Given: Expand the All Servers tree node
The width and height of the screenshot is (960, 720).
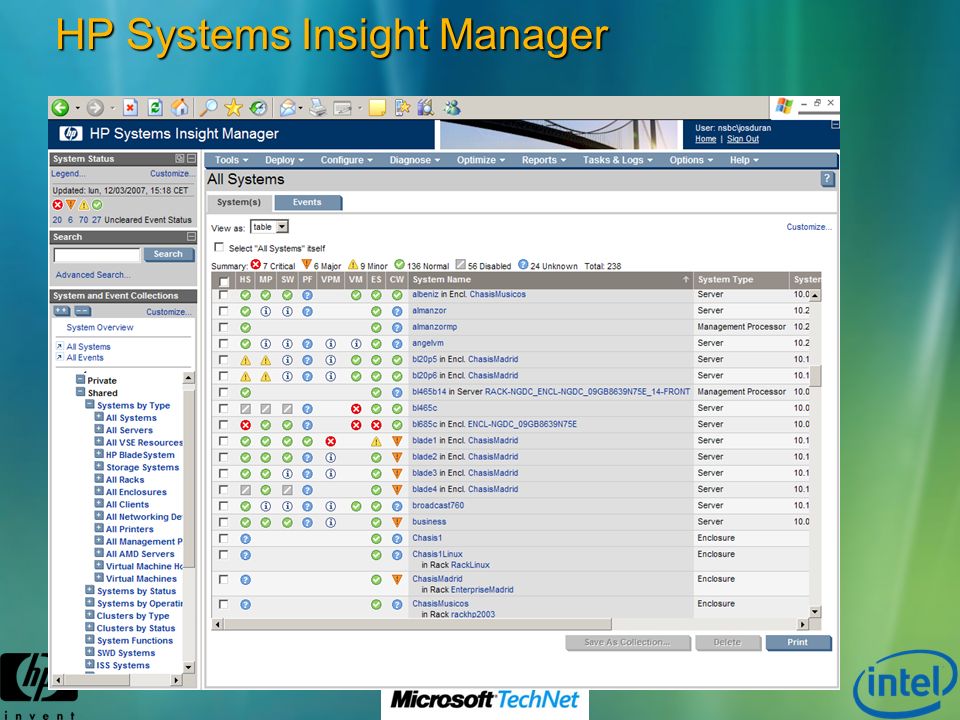Looking at the screenshot, I should pyautogui.click(x=99, y=429).
